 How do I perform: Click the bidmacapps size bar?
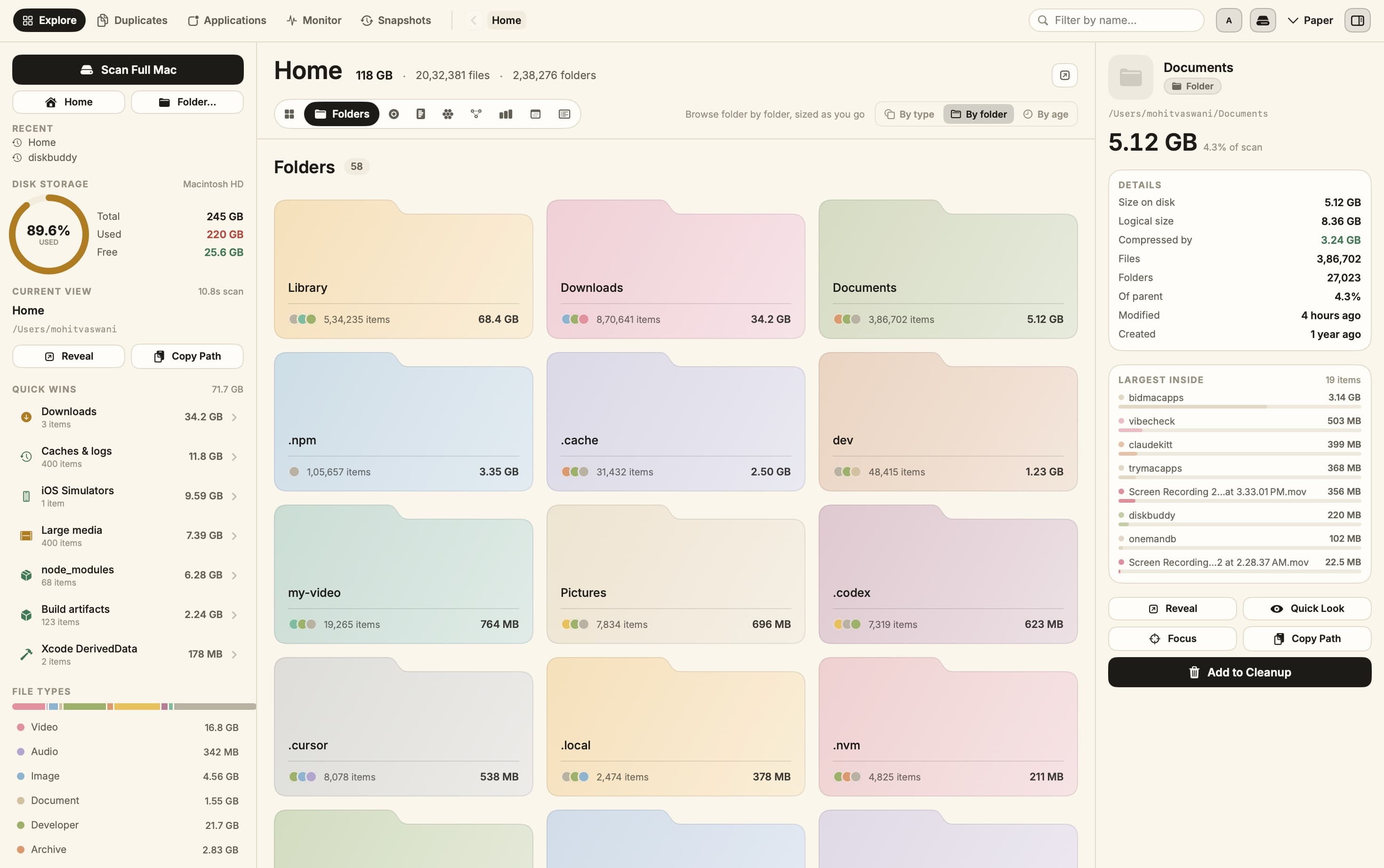(1239, 407)
